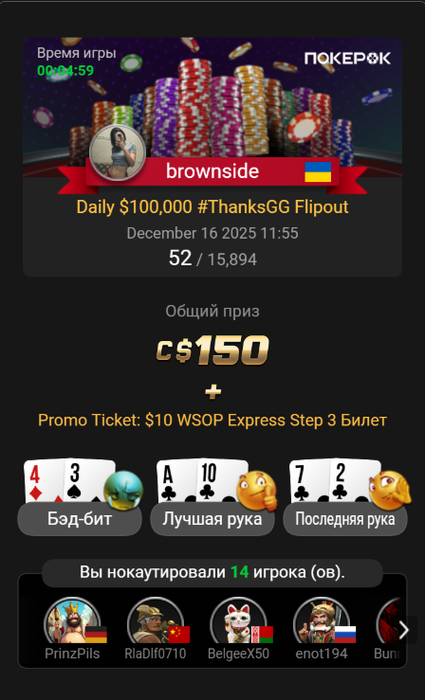Select PrinzPils player avatar
The height and width of the screenshot is (700, 425).
[72, 622]
